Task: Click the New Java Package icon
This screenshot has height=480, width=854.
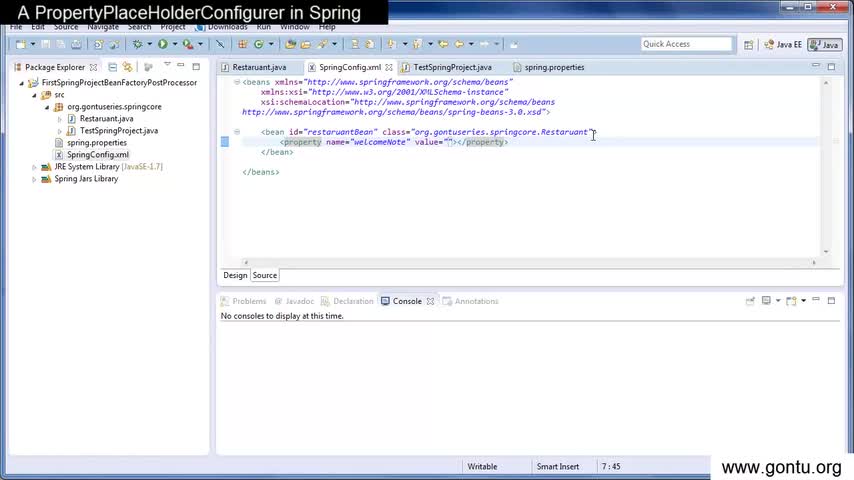Action: point(242,44)
